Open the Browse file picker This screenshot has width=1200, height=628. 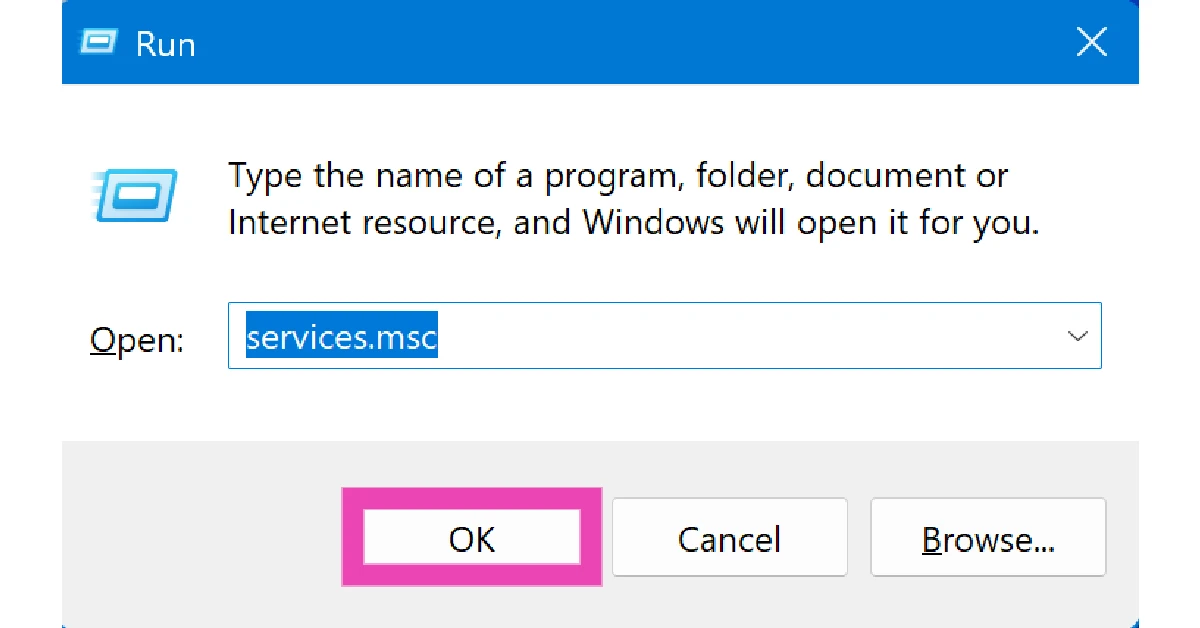tap(988, 537)
